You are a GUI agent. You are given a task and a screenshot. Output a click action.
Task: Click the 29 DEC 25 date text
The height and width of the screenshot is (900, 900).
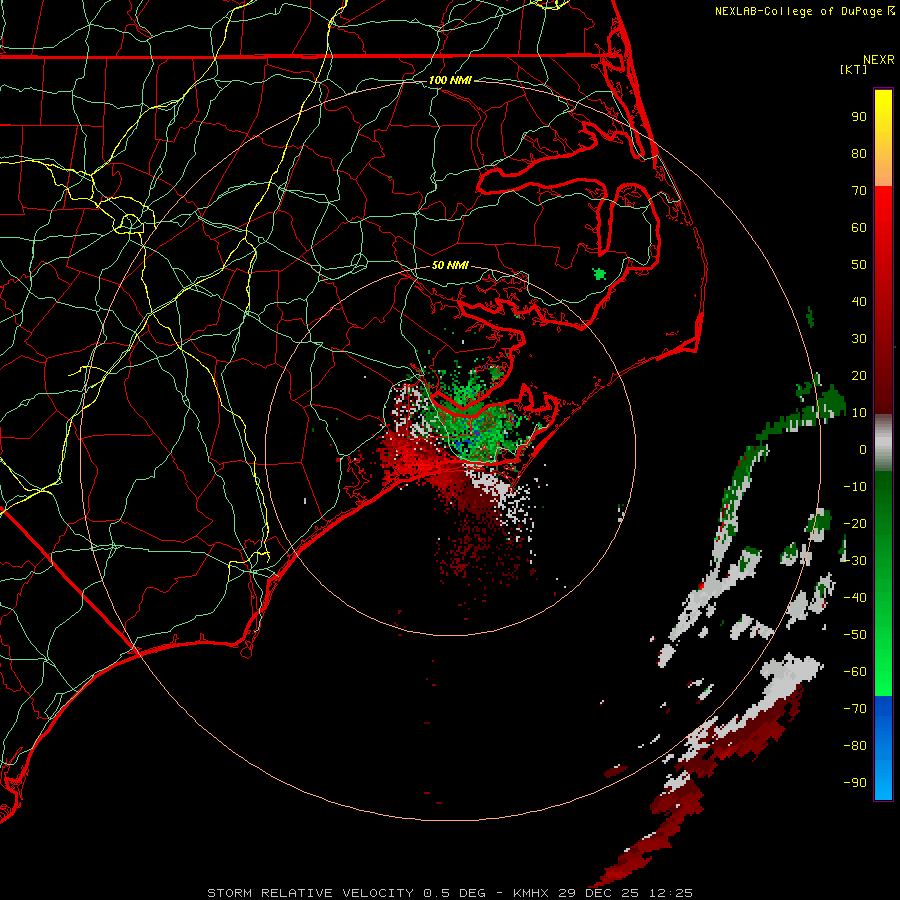coord(598,893)
